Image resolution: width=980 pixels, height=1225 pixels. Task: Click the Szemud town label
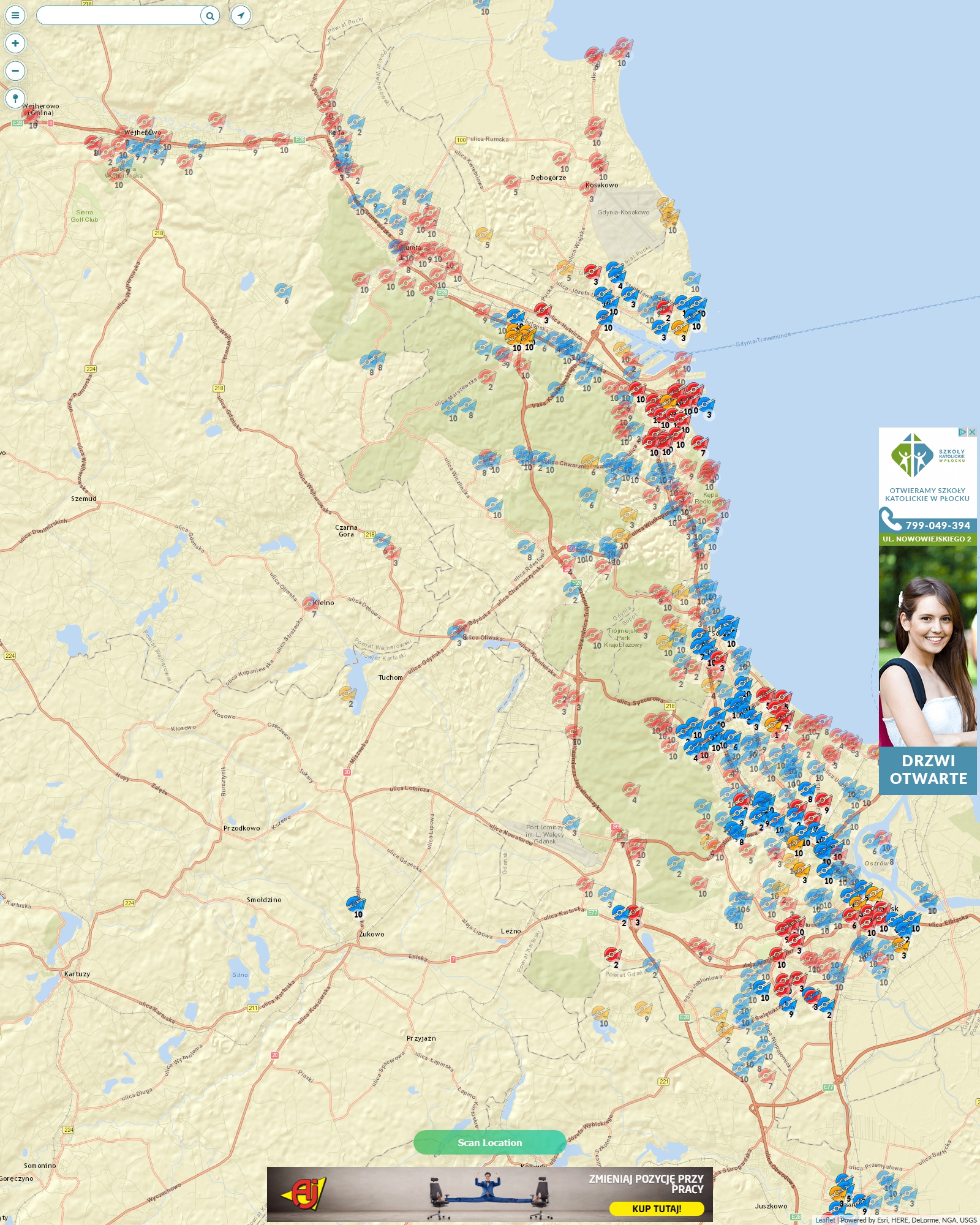point(84,499)
